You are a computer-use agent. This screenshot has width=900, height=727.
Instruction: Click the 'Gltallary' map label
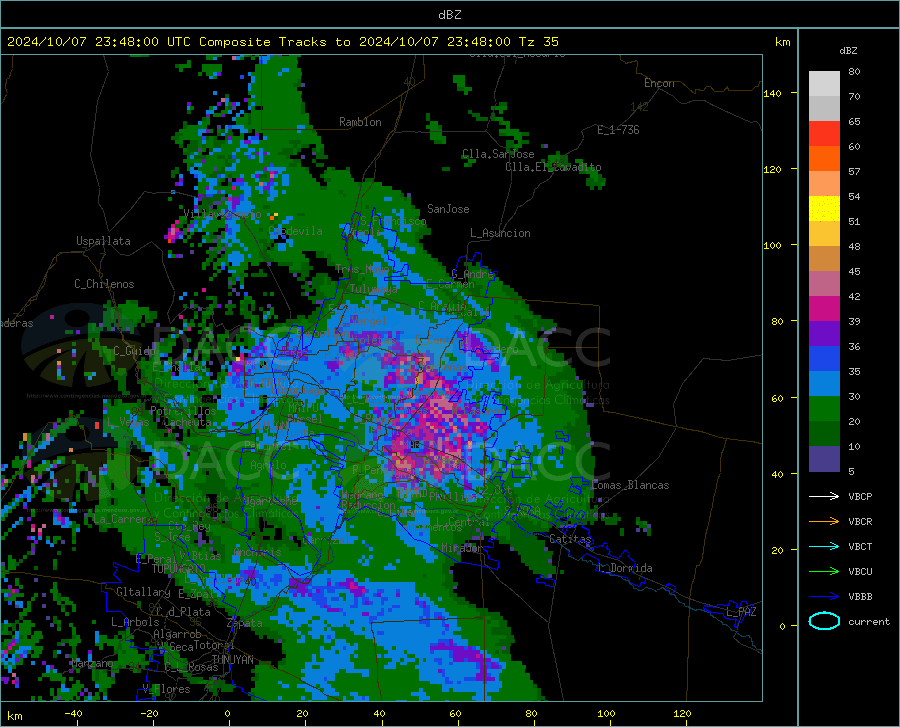pos(143,592)
